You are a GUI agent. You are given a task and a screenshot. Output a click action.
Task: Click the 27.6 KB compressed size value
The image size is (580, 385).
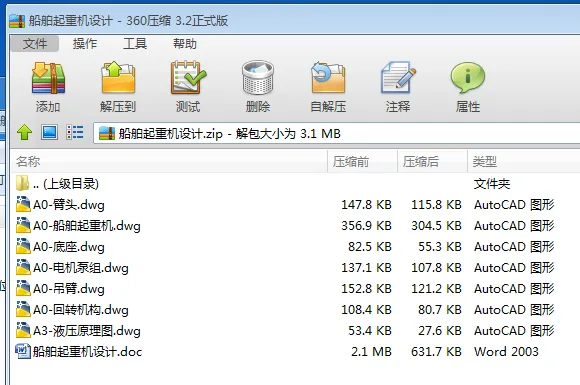point(440,331)
